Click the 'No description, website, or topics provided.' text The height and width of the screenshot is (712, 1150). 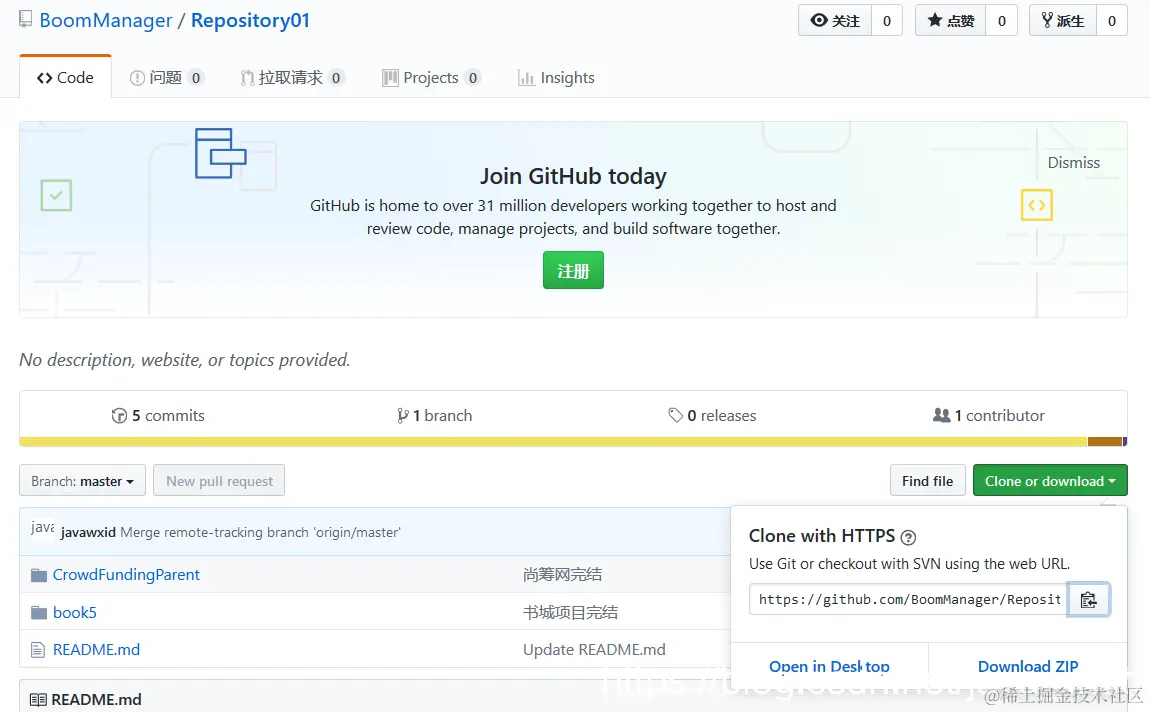coord(185,360)
